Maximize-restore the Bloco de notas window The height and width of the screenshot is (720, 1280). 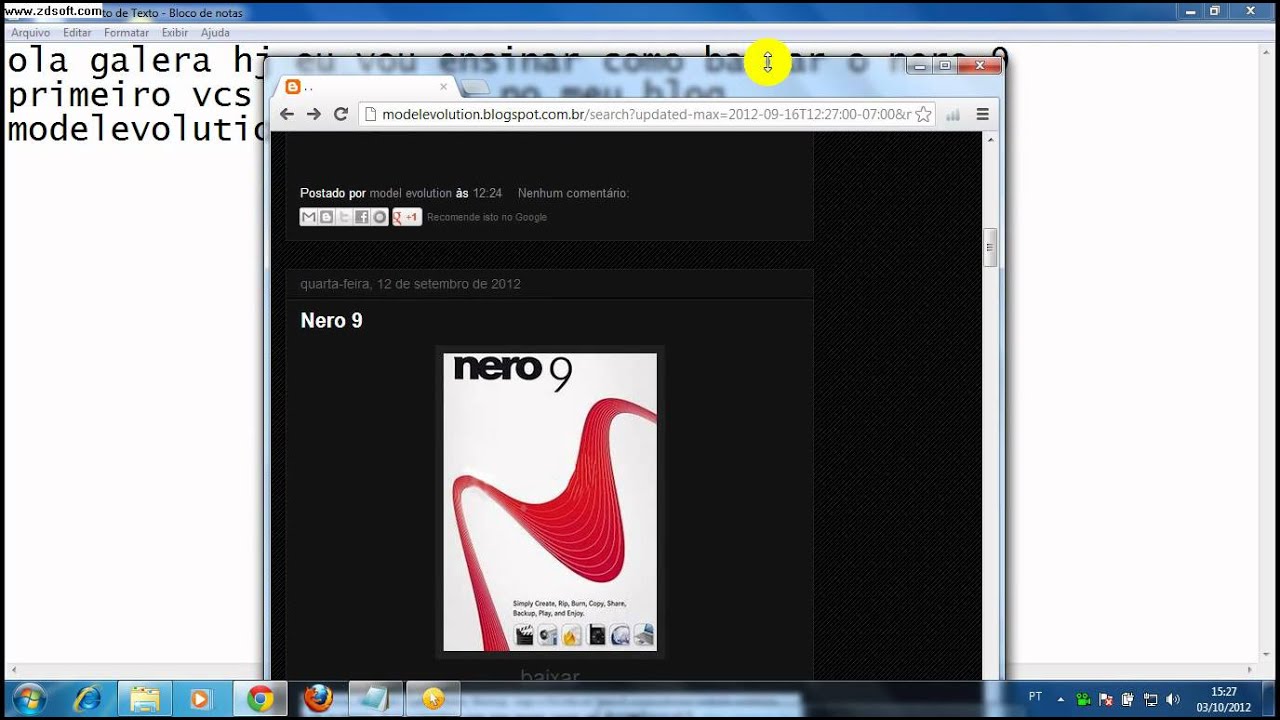coord(1215,11)
